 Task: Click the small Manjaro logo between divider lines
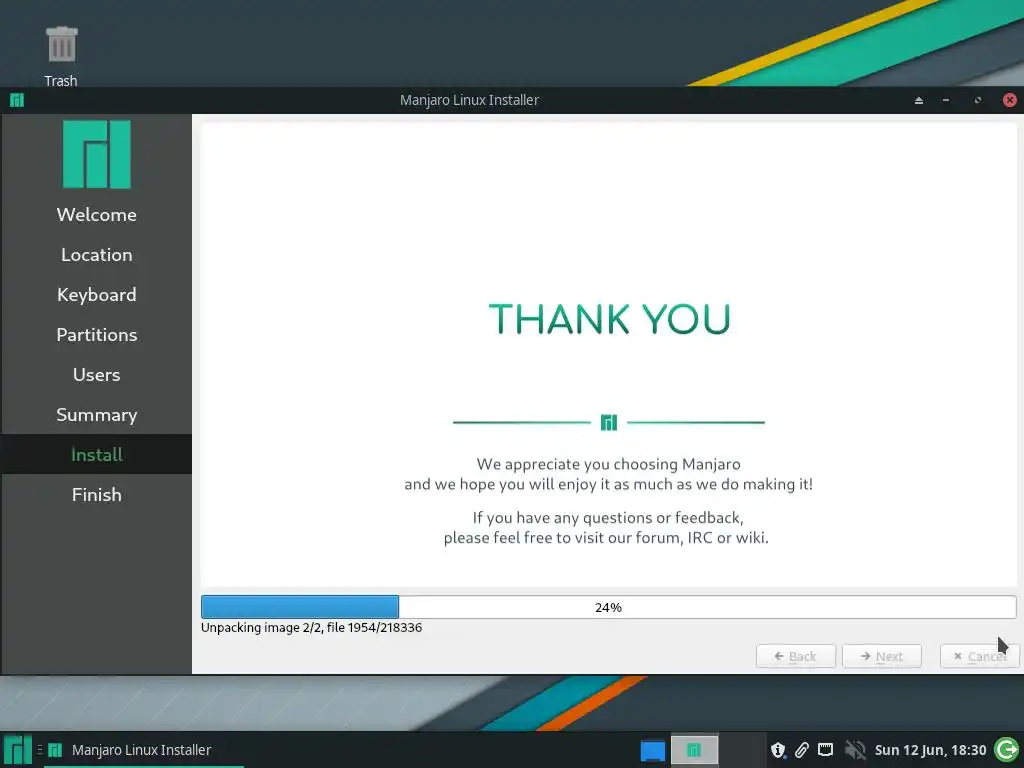point(609,423)
